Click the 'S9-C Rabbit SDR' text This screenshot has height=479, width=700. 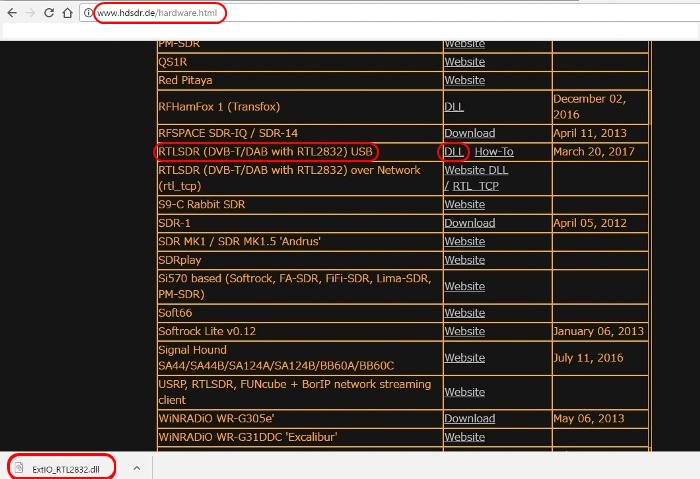coord(201,204)
